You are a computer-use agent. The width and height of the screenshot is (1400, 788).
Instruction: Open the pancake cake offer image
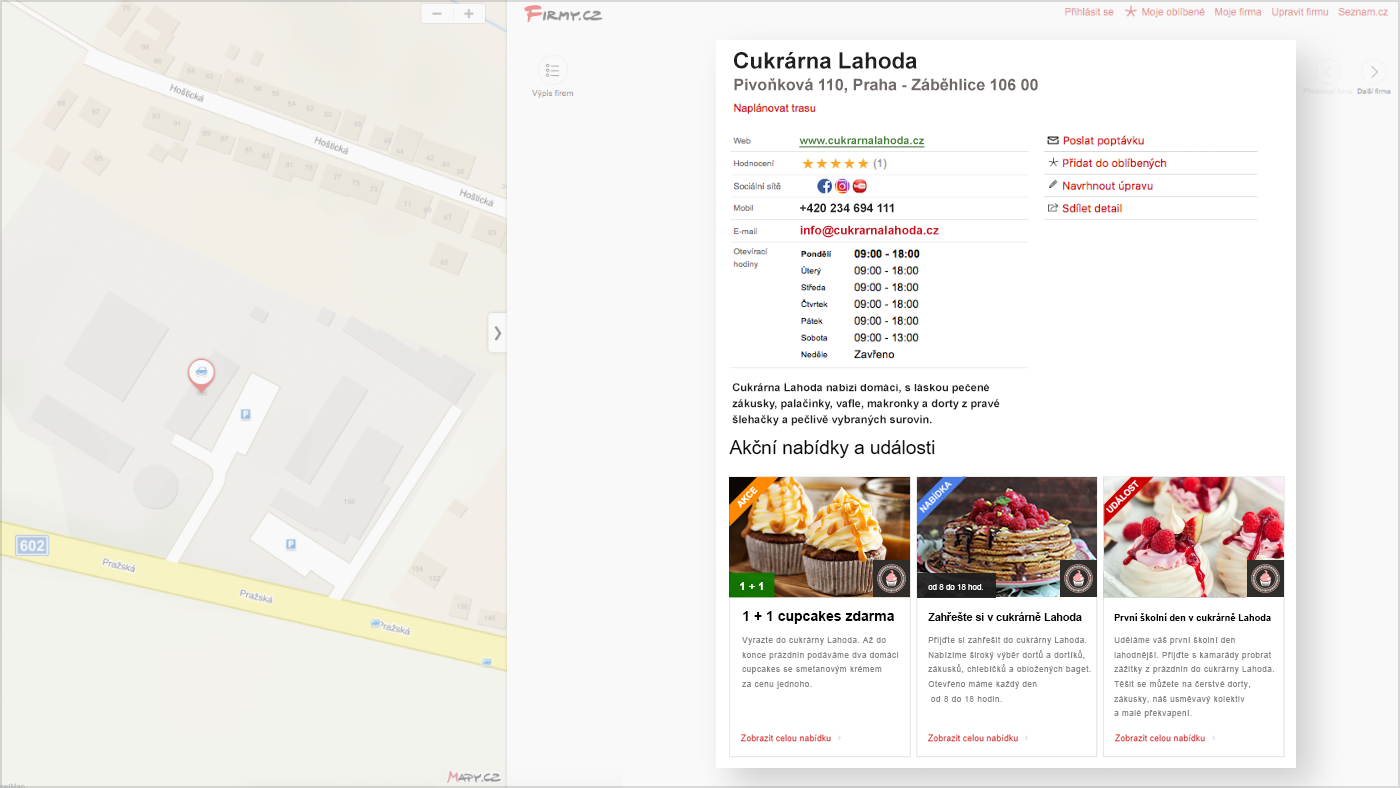(x=1006, y=537)
